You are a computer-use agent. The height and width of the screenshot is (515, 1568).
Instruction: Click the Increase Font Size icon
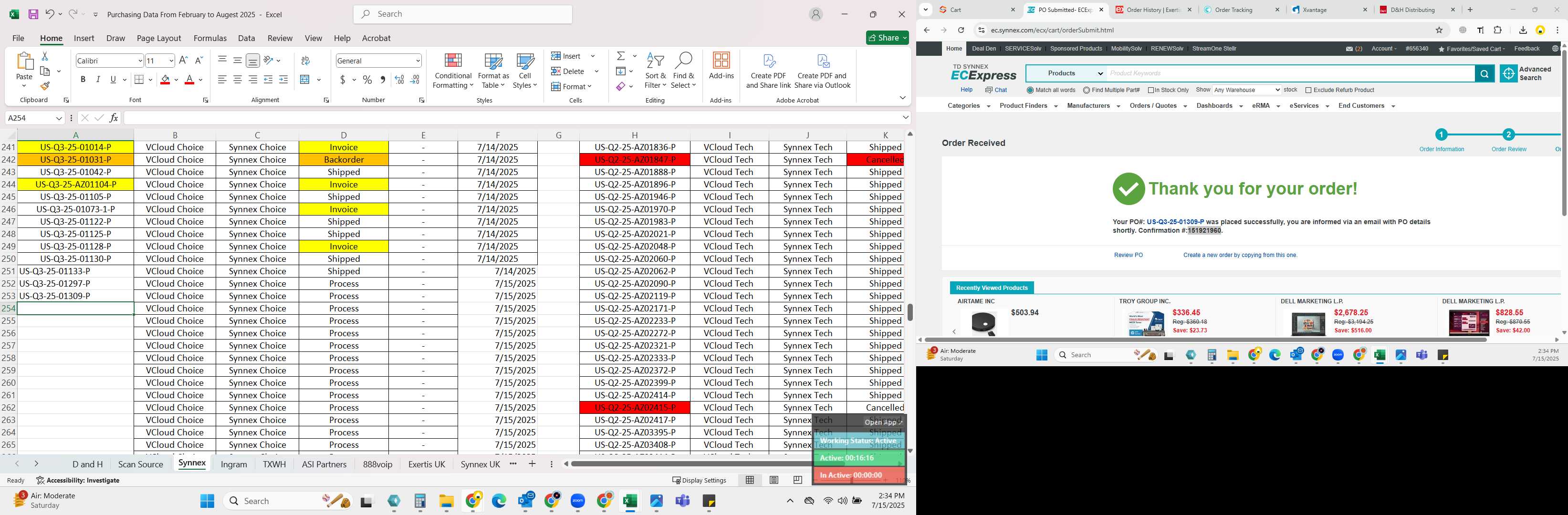[x=183, y=60]
